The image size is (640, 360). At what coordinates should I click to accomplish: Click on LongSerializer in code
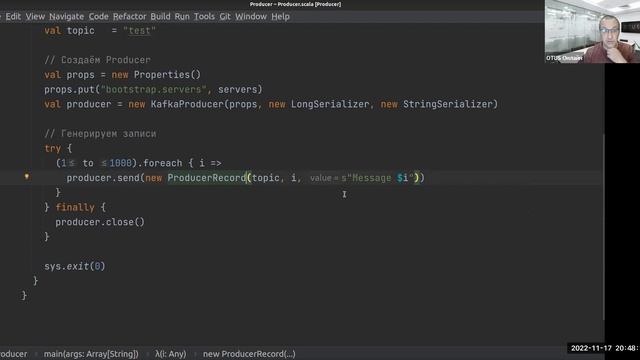330,104
